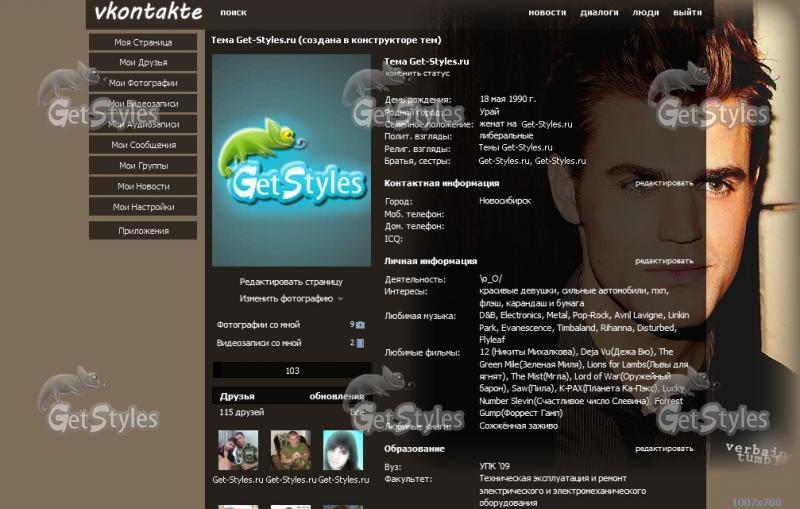The image size is (800, 509).
Task: Go to Мои Друзья menu item
Action: pos(143,62)
